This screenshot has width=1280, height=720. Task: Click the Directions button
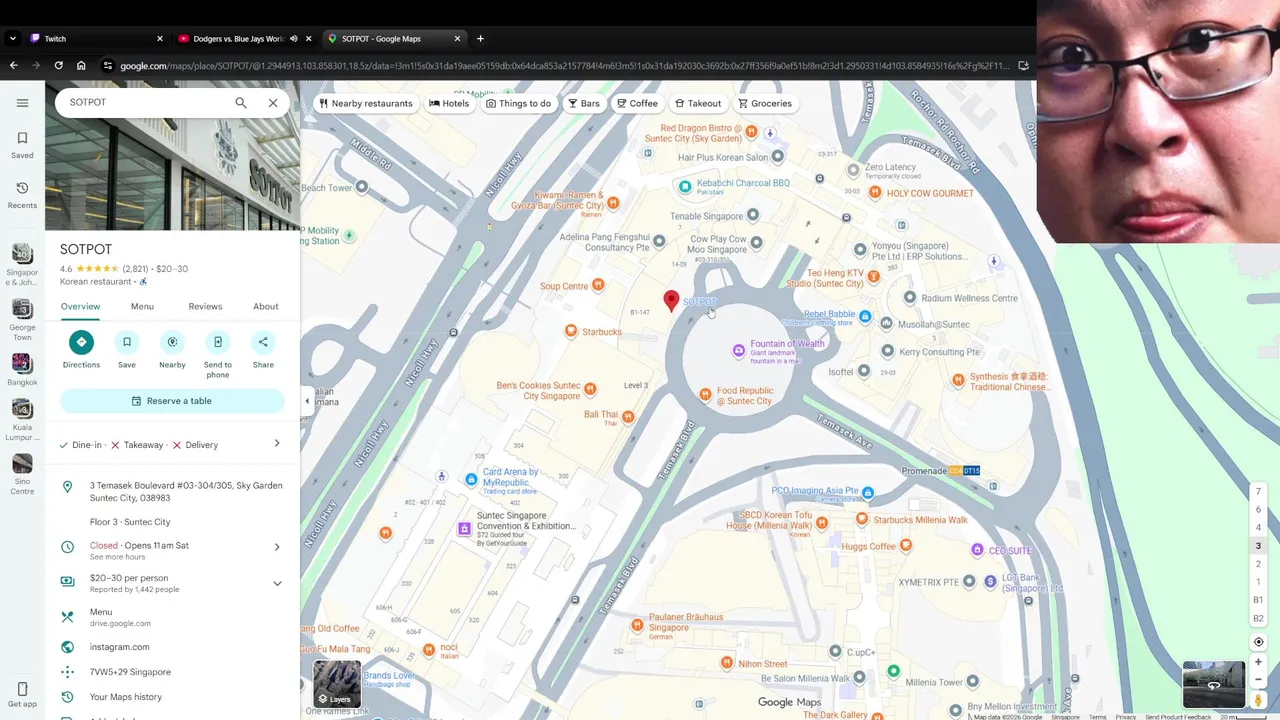tap(81, 342)
